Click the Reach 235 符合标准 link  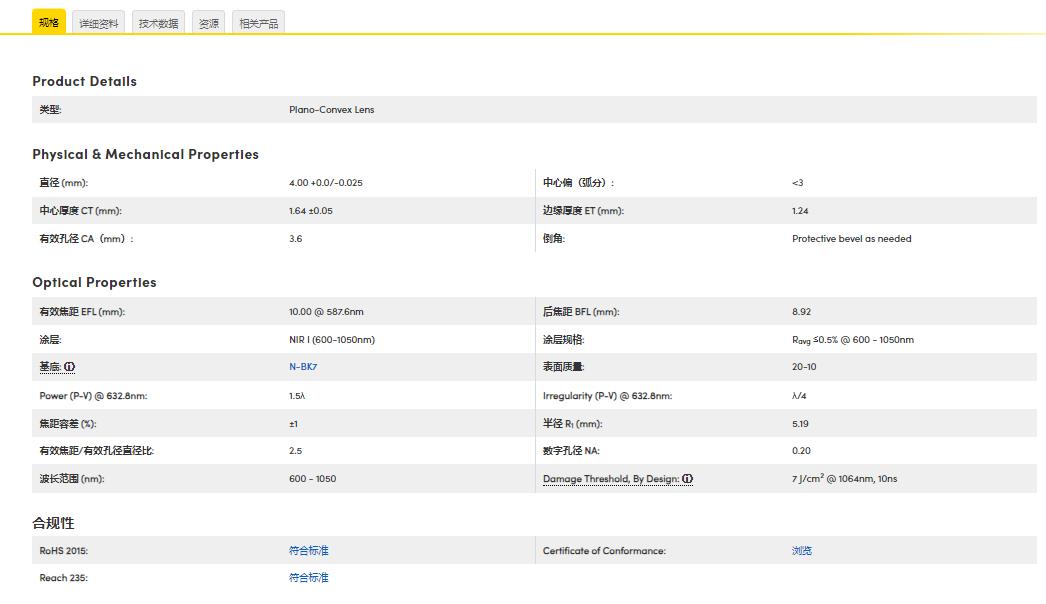pyautogui.click(x=308, y=578)
